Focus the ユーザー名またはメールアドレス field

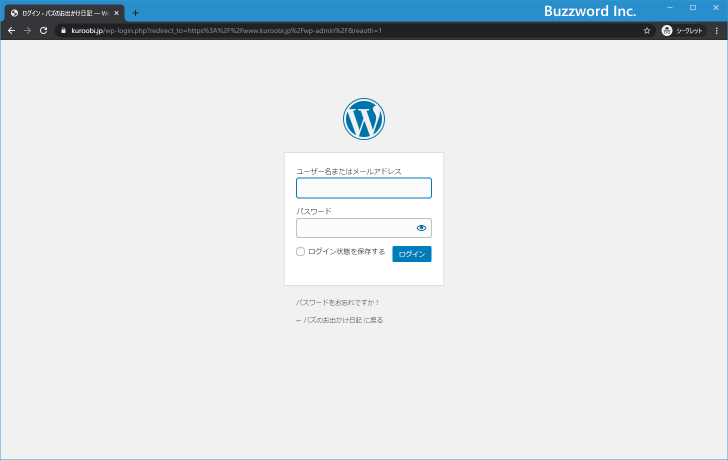coord(364,188)
